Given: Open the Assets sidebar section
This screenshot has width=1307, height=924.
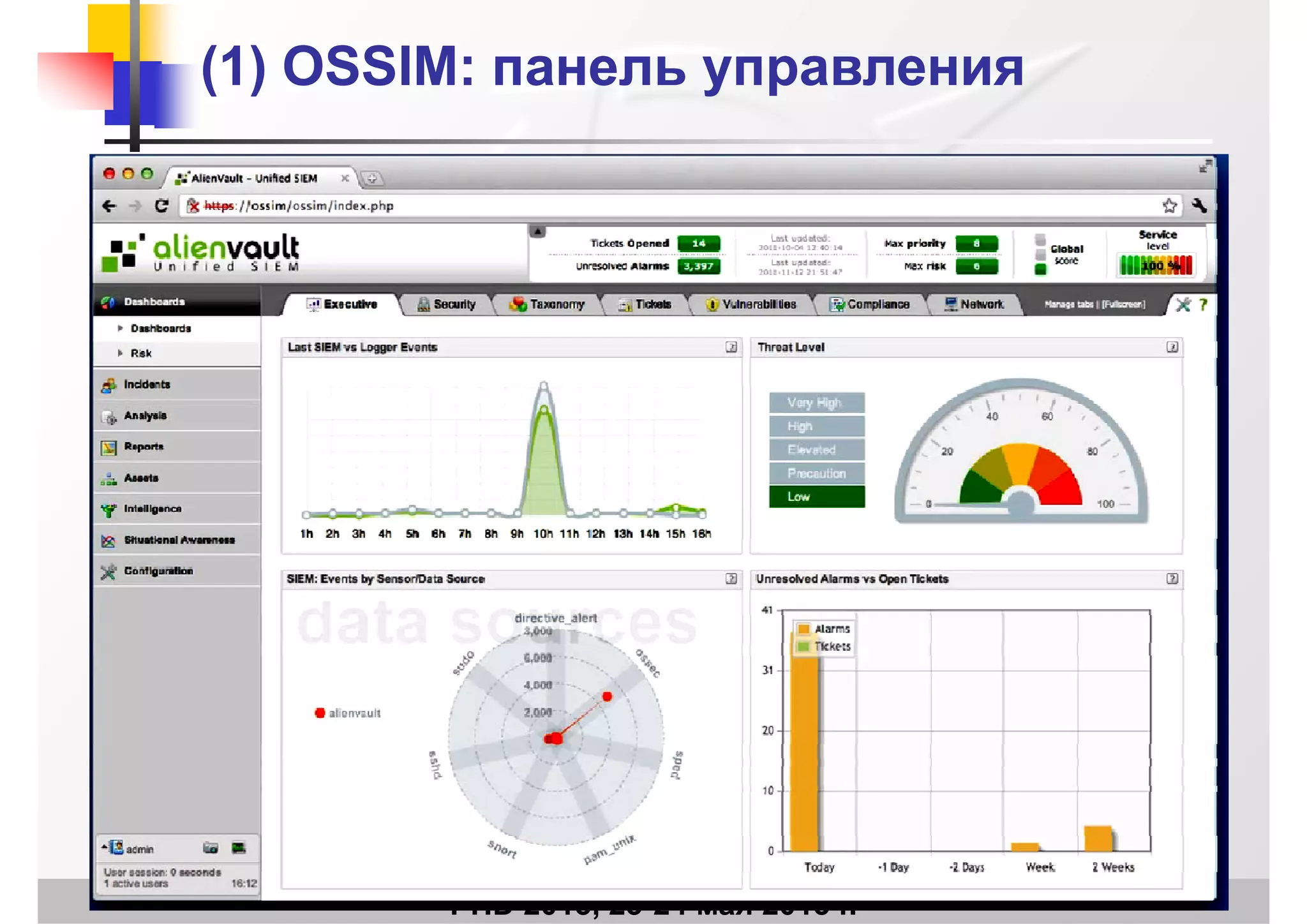Looking at the screenshot, I should tap(177, 478).
